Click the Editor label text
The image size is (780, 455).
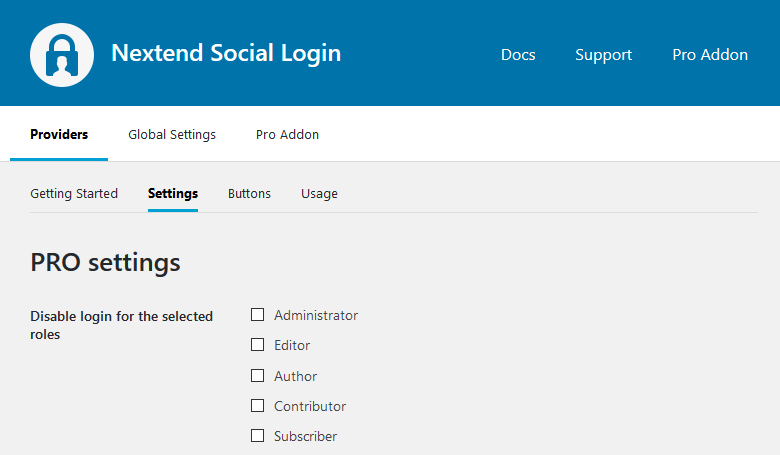coord(292,345)
